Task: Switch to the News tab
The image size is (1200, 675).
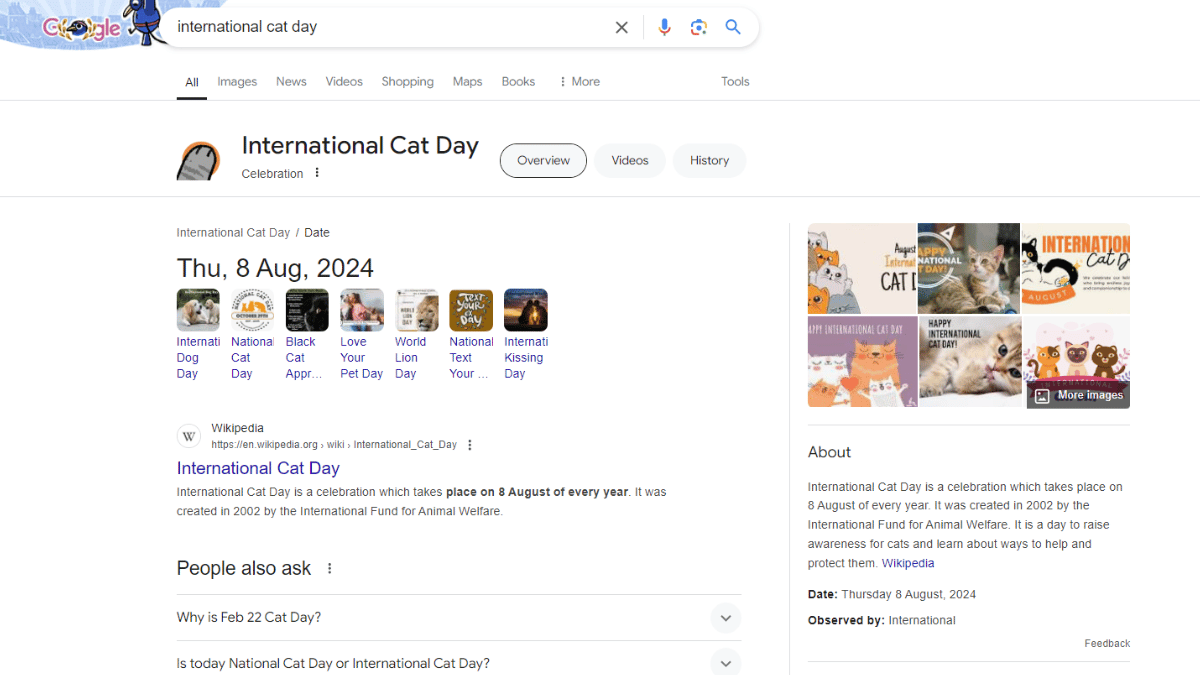Action: [291, 82]
